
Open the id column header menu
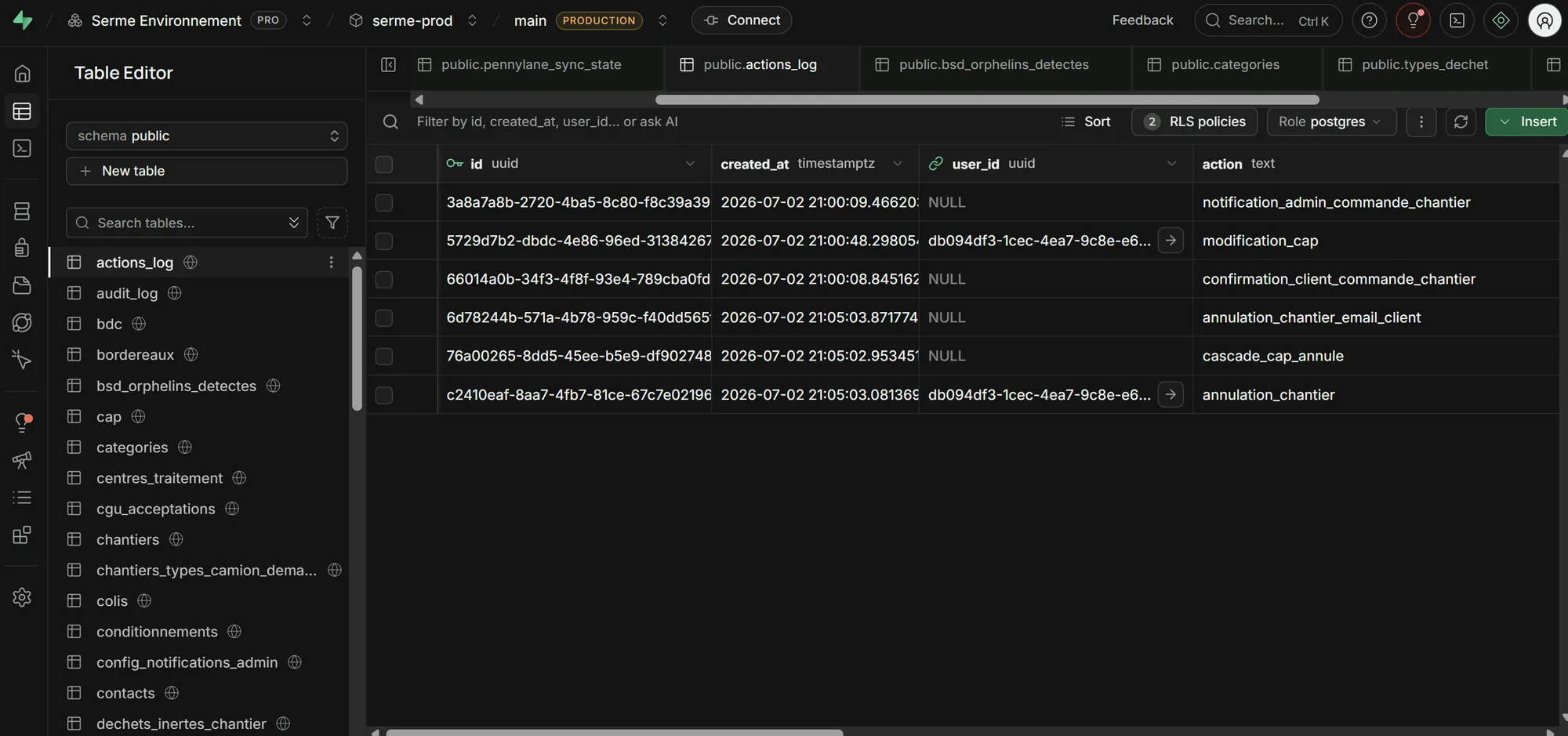tap(690, 163)
